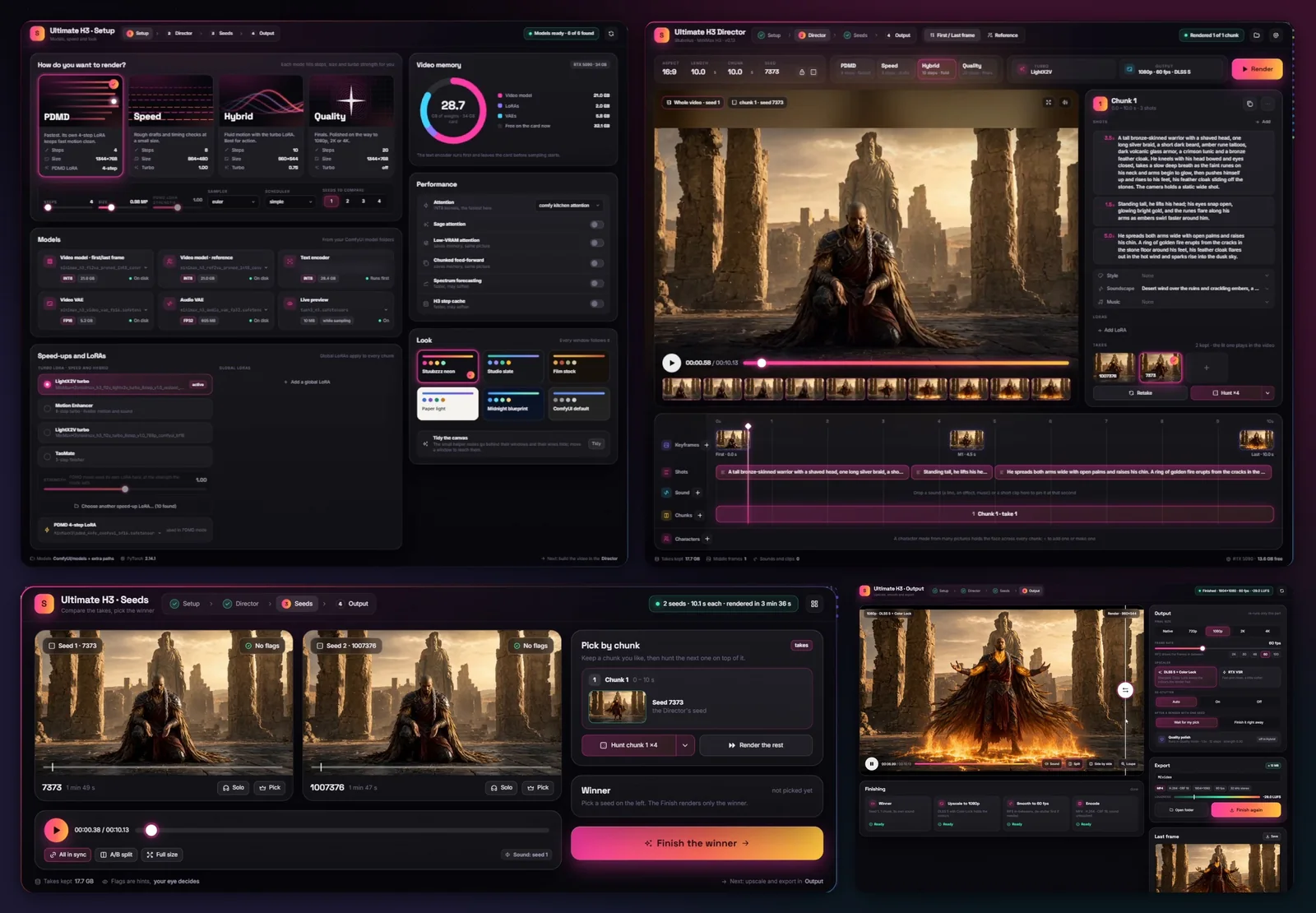Toggle Low-VRAM attention switch

597,243
